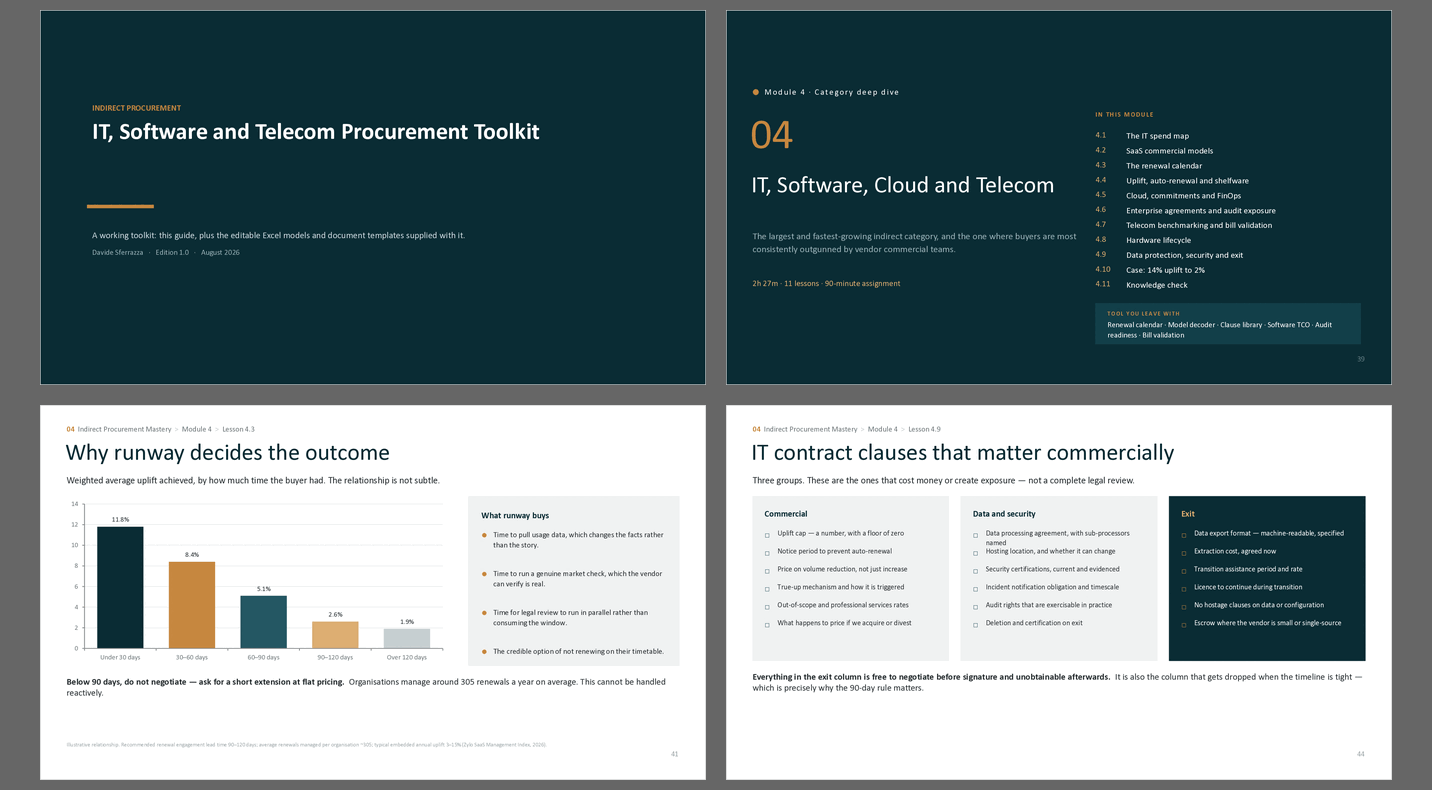Image resolution: width=1432 pixels, height=790 pixels.
Task: Click 'Case: 14% uplift to 2%' entry
Action: [1165, 270]
